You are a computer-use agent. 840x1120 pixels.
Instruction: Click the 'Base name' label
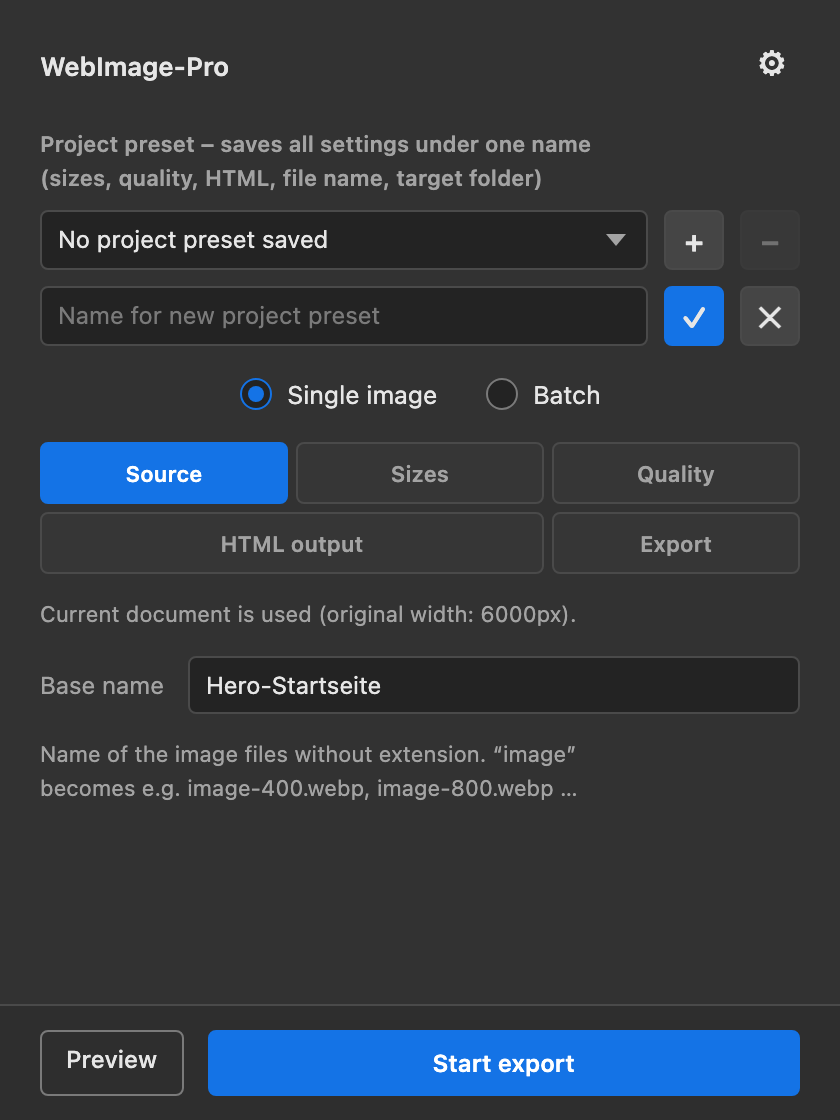102,686
